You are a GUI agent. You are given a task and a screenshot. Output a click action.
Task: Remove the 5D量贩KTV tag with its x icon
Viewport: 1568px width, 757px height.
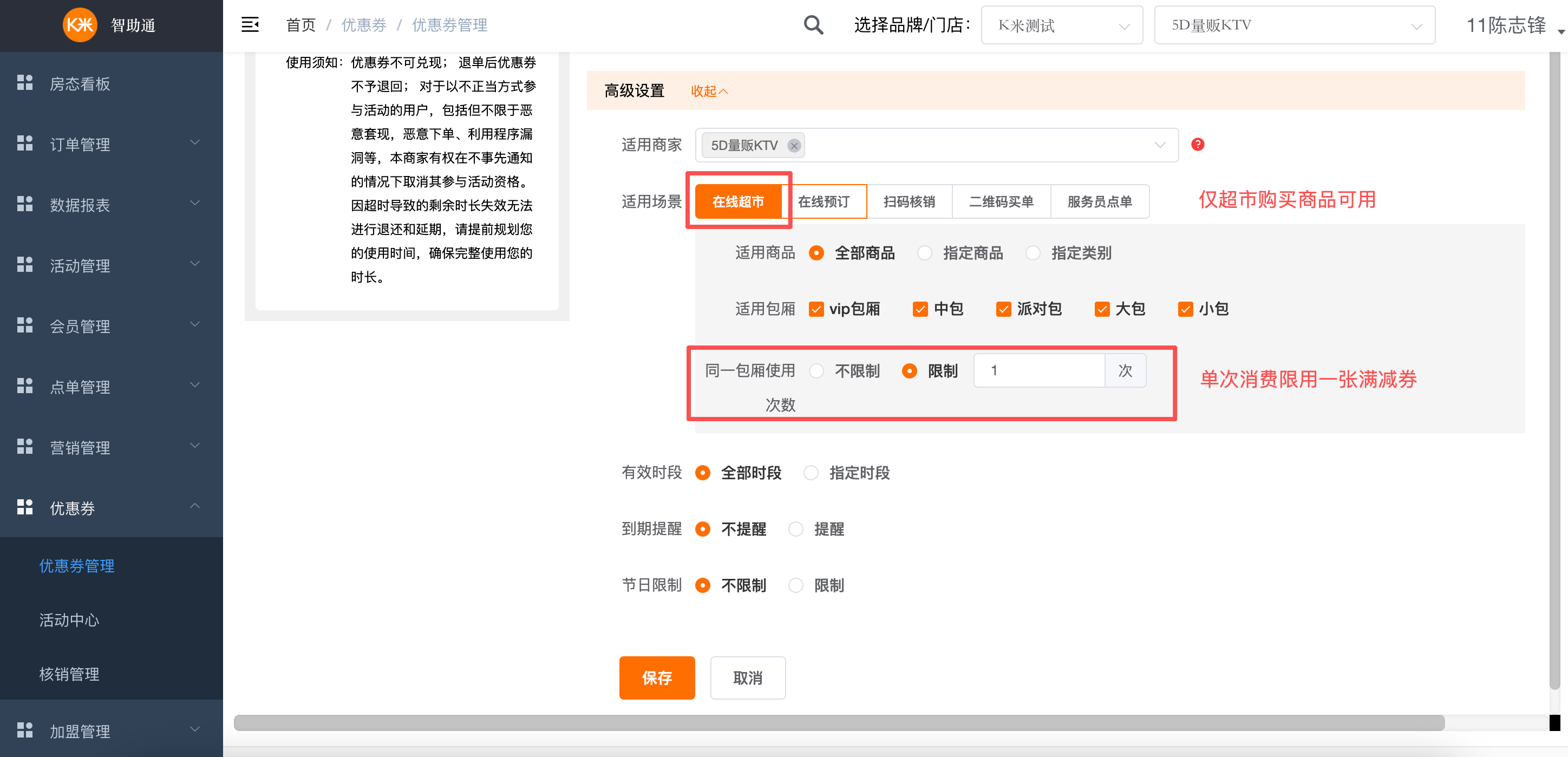794,146
